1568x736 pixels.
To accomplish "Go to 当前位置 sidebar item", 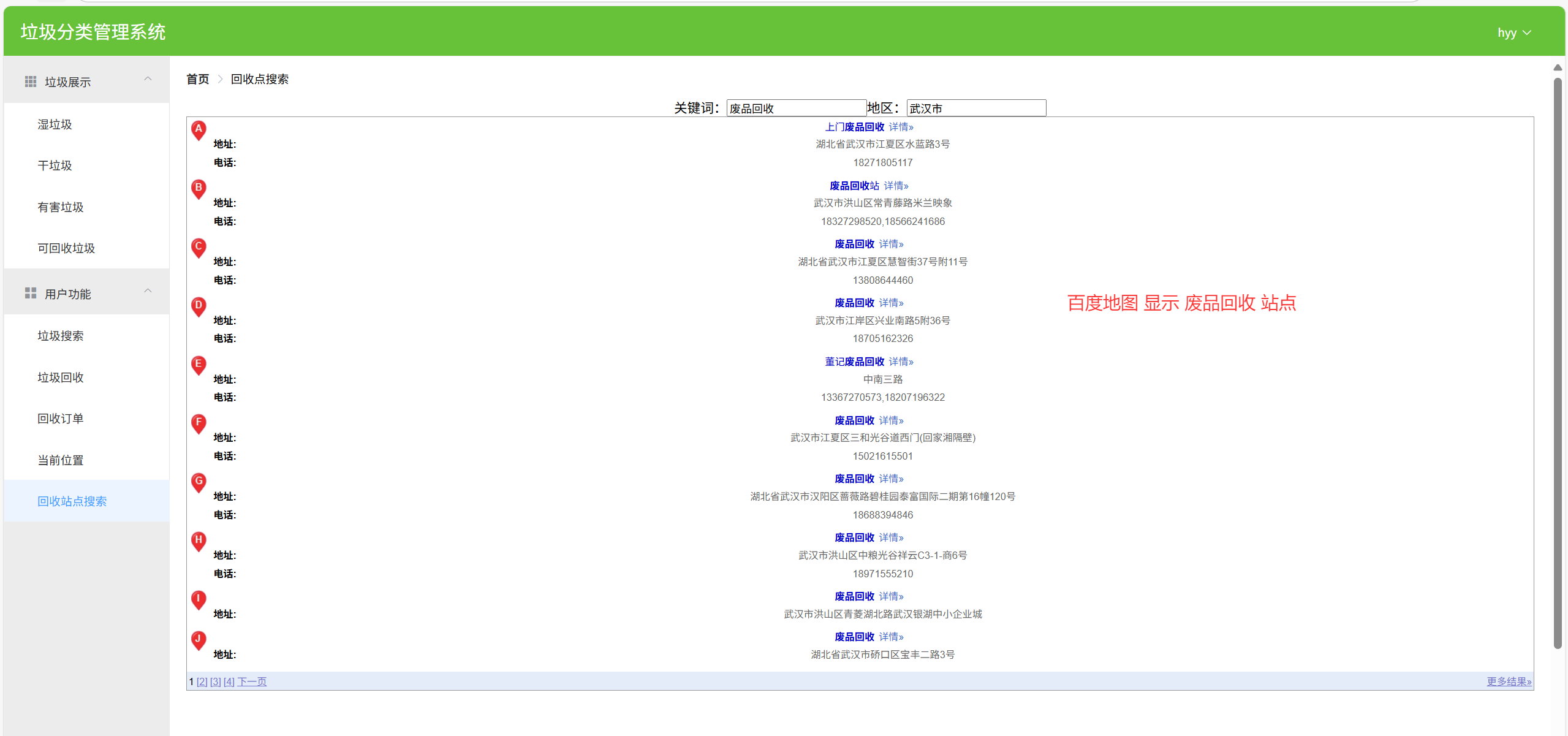I will point(61,460).
